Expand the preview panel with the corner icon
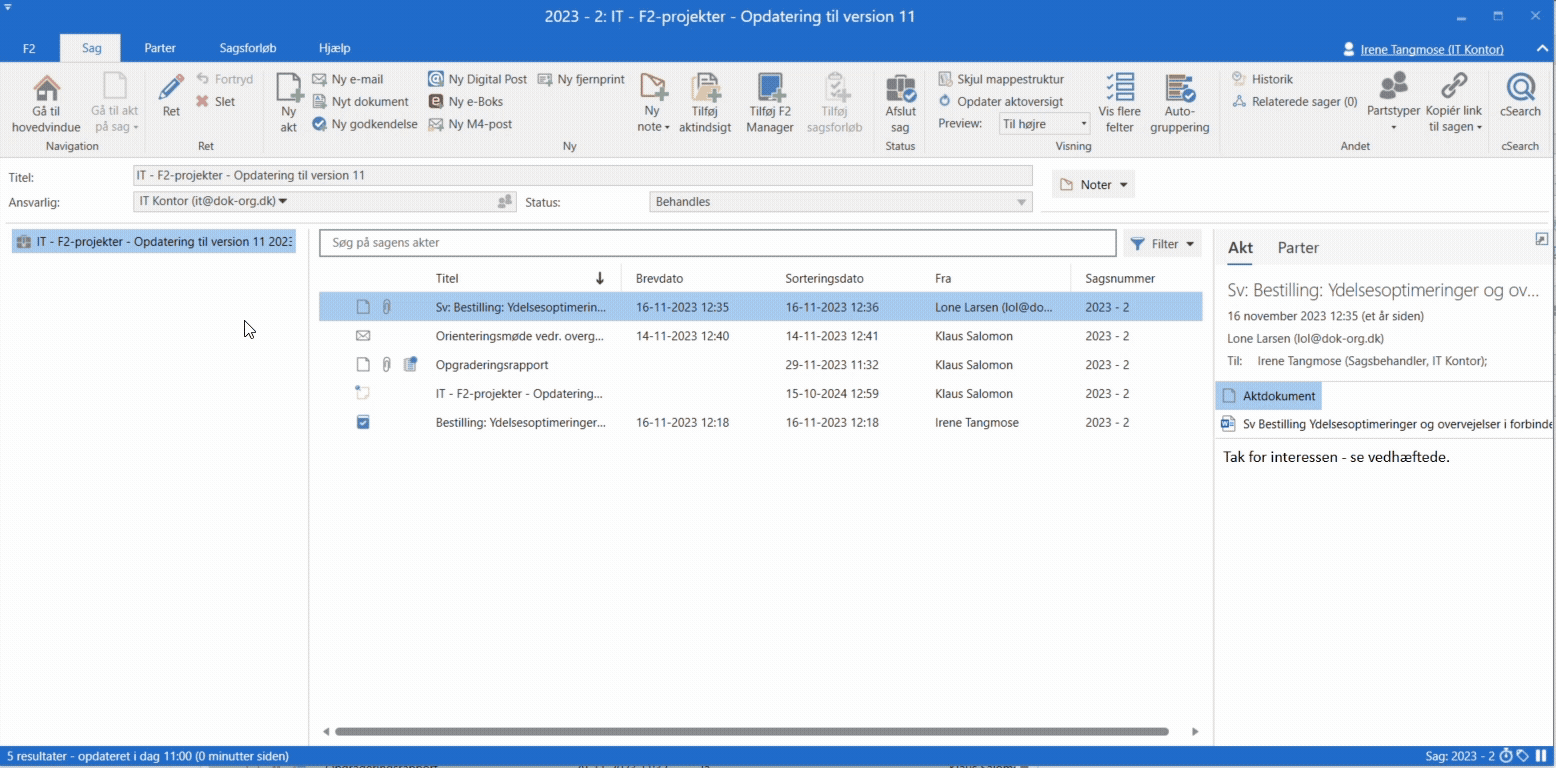 1541,240
